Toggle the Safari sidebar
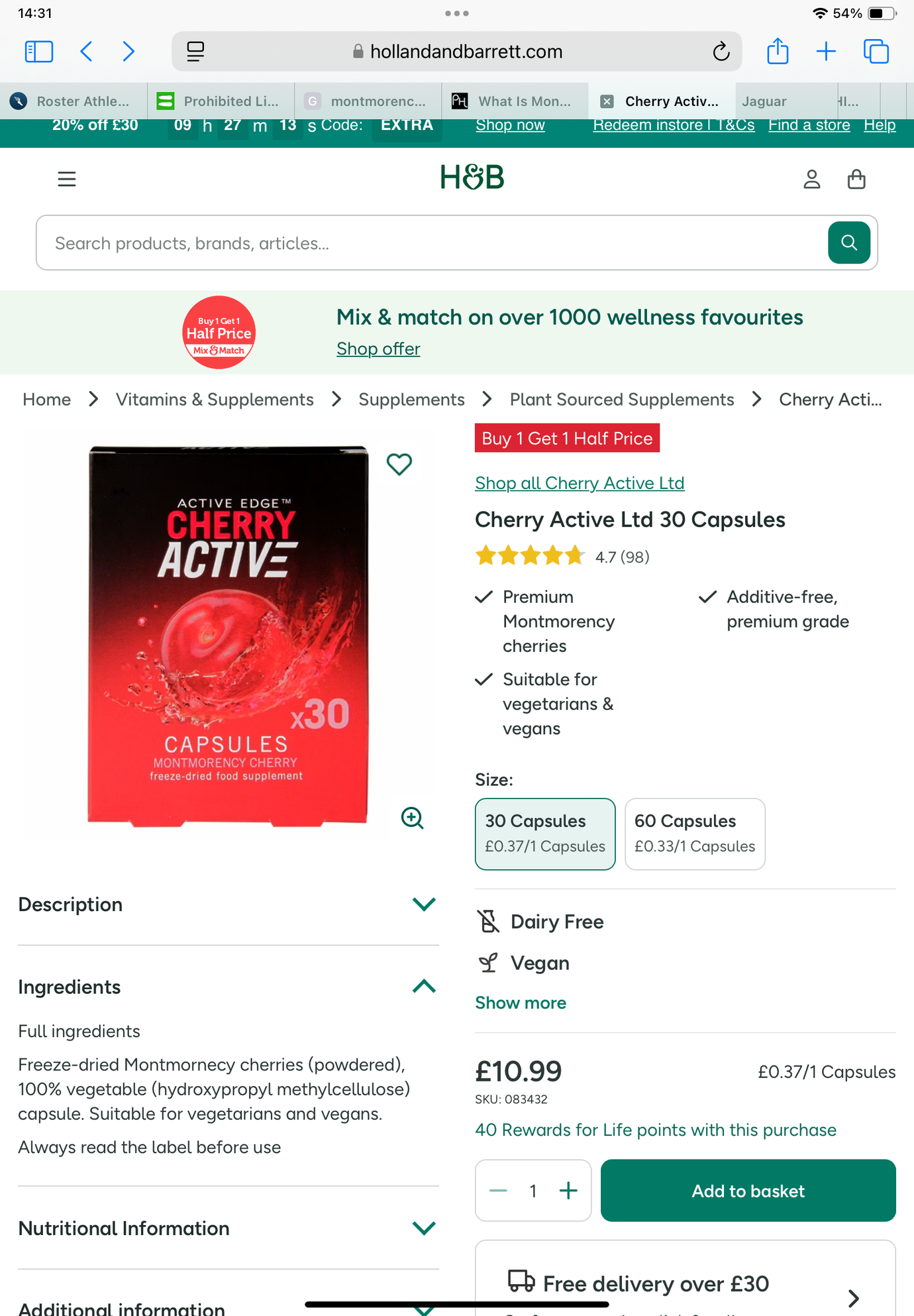Screen dimensions: 914x1316 point(38,52)
